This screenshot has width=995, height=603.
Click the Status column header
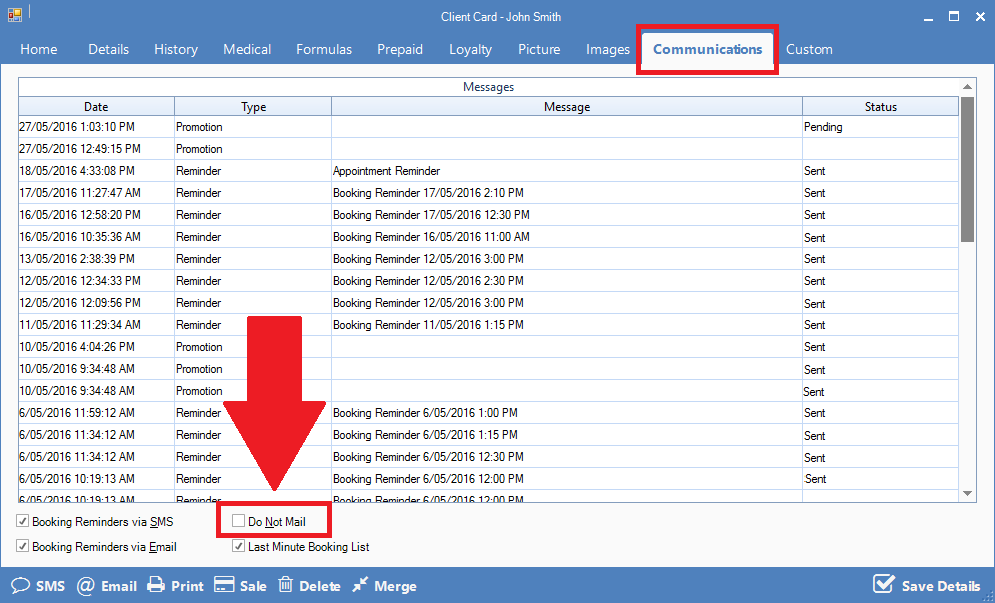point(880,107)
